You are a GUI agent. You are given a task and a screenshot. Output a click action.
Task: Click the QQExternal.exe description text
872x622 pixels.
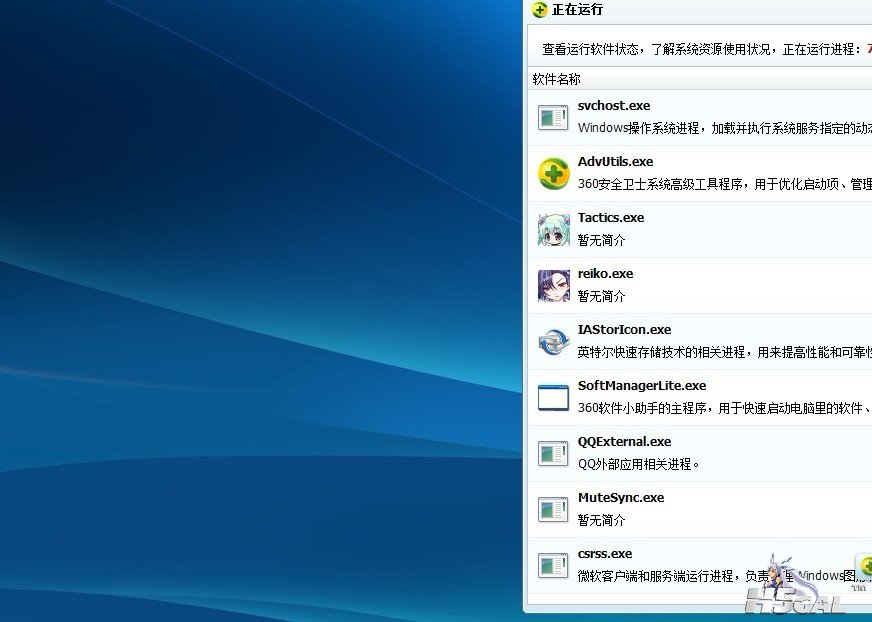(639, 464)
